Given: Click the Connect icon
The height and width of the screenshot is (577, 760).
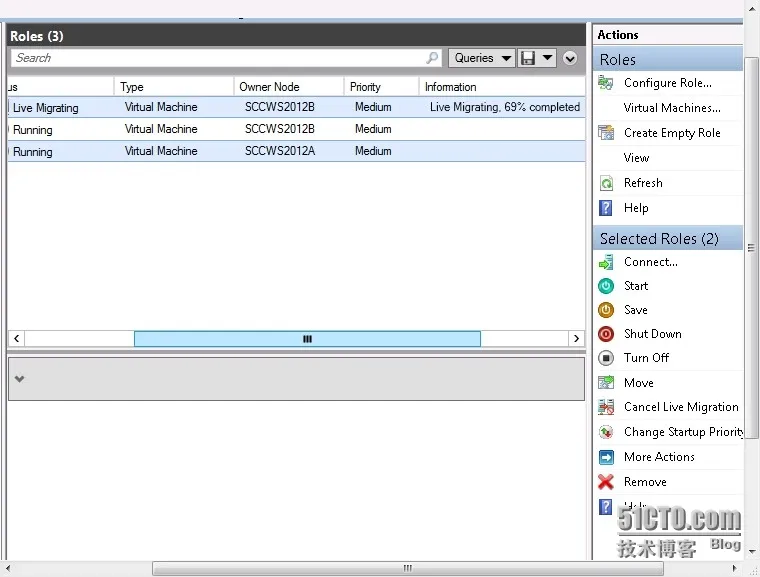Looking at the screenshot, I should pos(606,262).
